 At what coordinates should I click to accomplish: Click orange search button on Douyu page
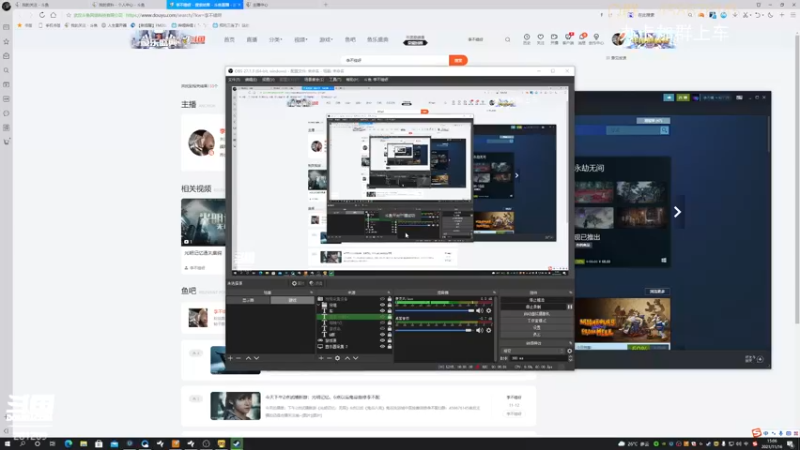(458, 60)
